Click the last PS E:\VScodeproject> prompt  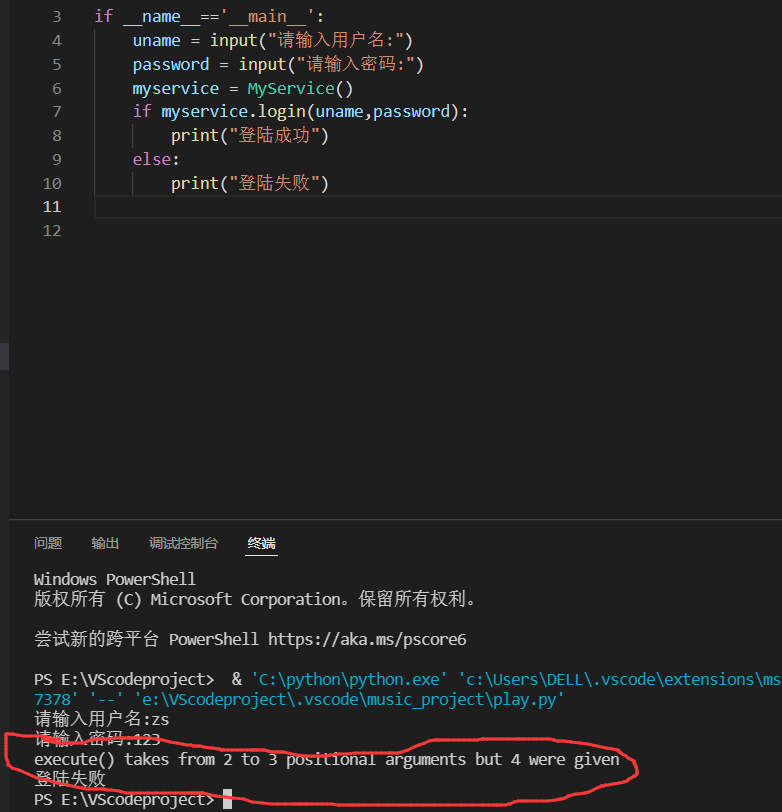point(124,800)
